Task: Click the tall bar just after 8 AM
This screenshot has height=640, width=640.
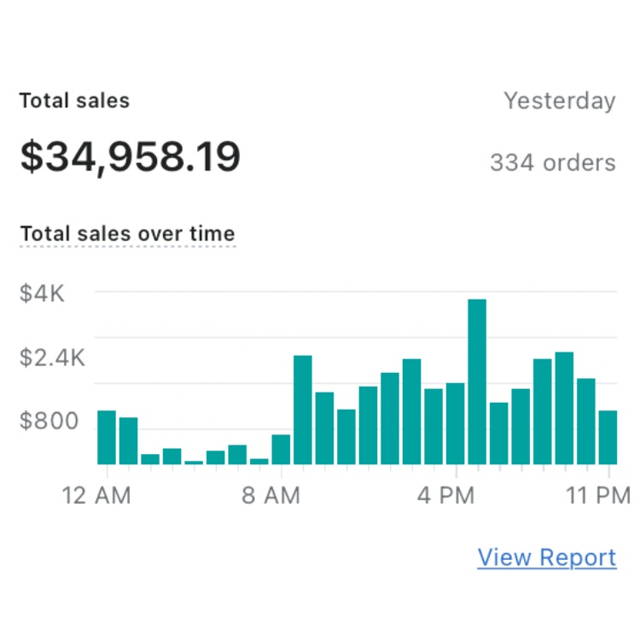Action: click(x=302, y=410)
